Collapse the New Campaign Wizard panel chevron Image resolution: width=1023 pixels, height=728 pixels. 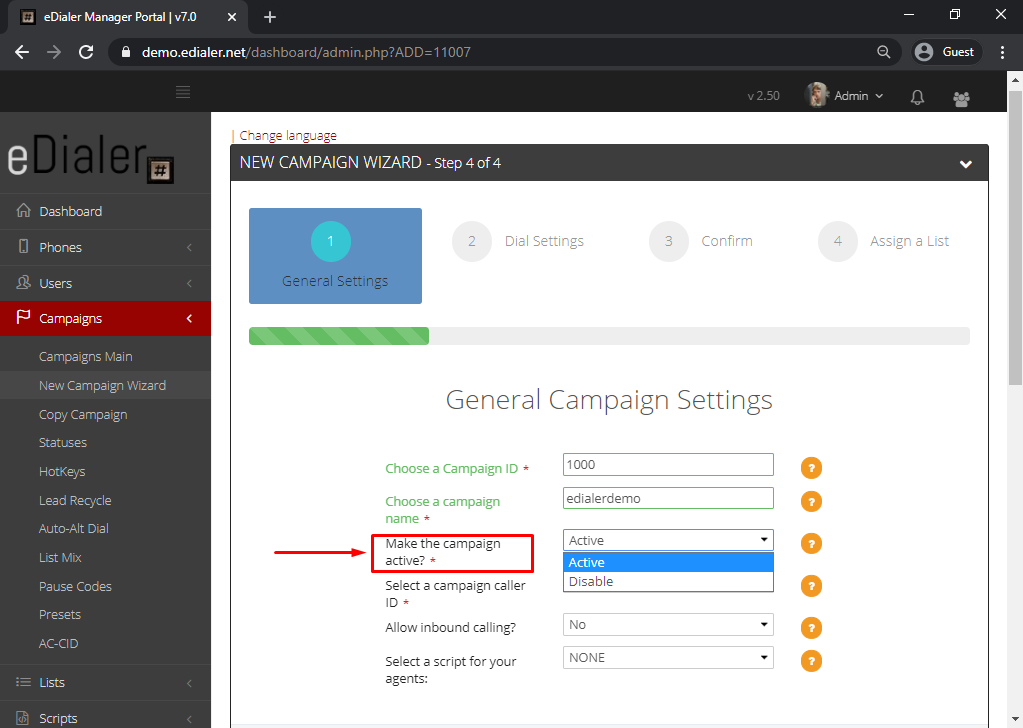[965, 164]
